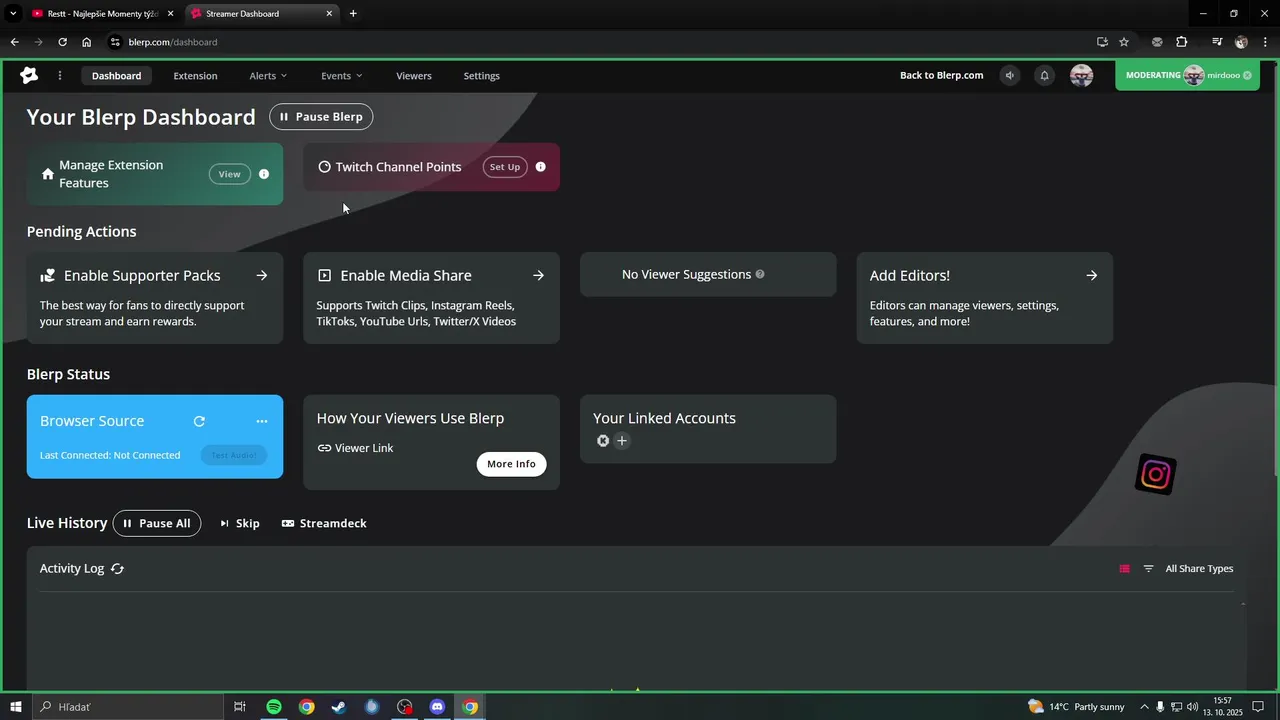Open the three-dot menu beside Blerp logo
Image resolution: width=1280 pixels, height=720 pixels.
(x=60, y=76)
